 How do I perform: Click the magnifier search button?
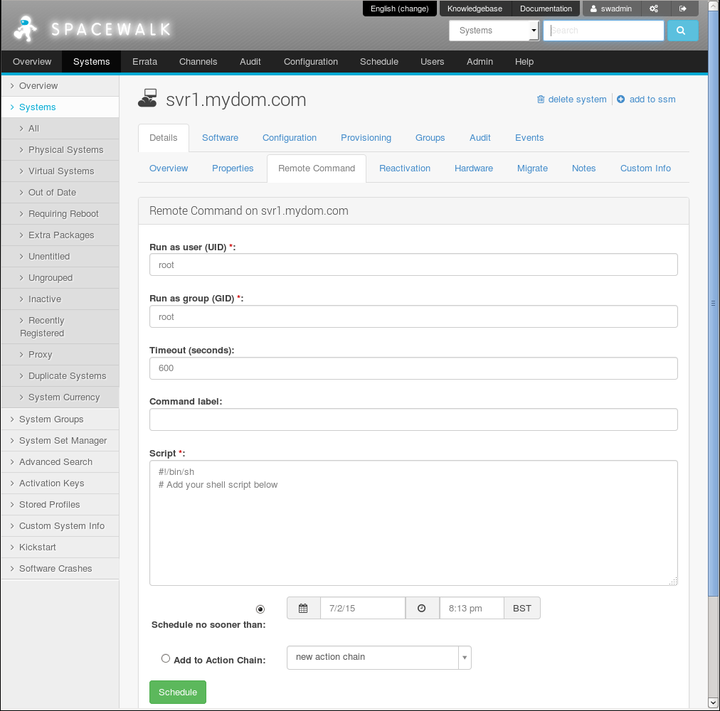coord(682,30)
